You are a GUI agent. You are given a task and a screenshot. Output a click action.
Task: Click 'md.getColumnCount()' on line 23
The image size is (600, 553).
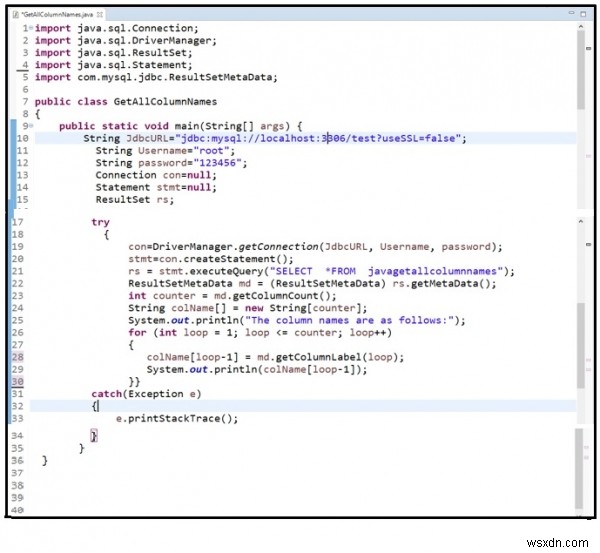click(272, 296)
